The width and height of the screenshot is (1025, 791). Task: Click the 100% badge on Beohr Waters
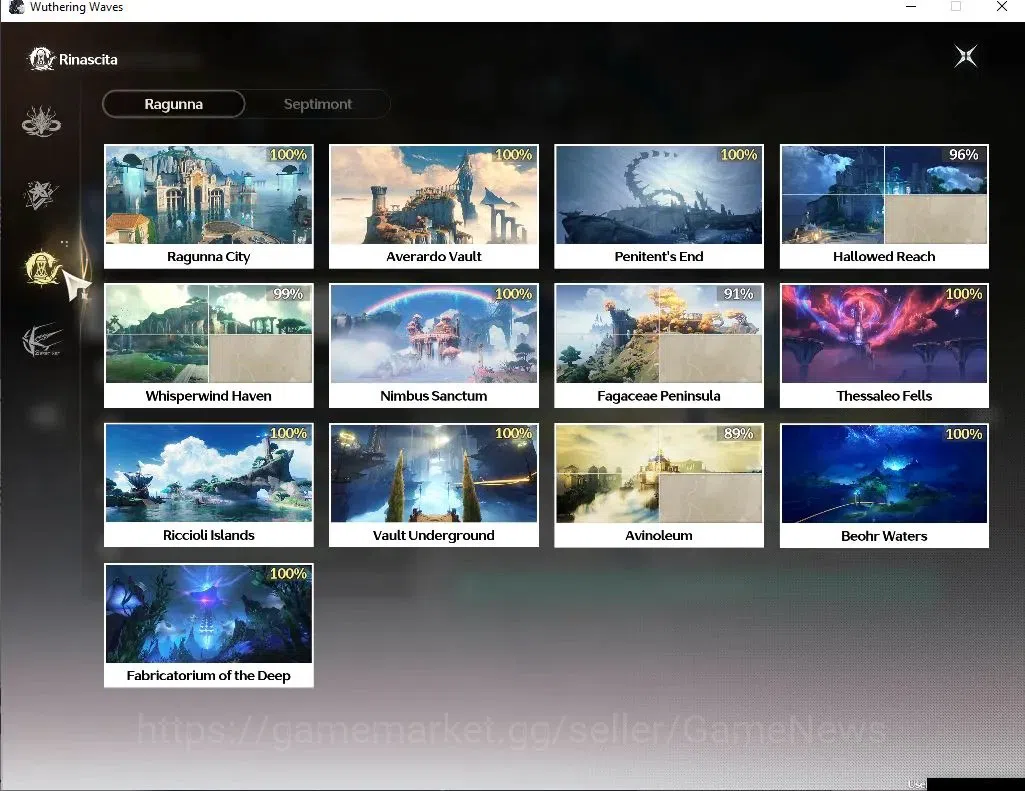964,434
